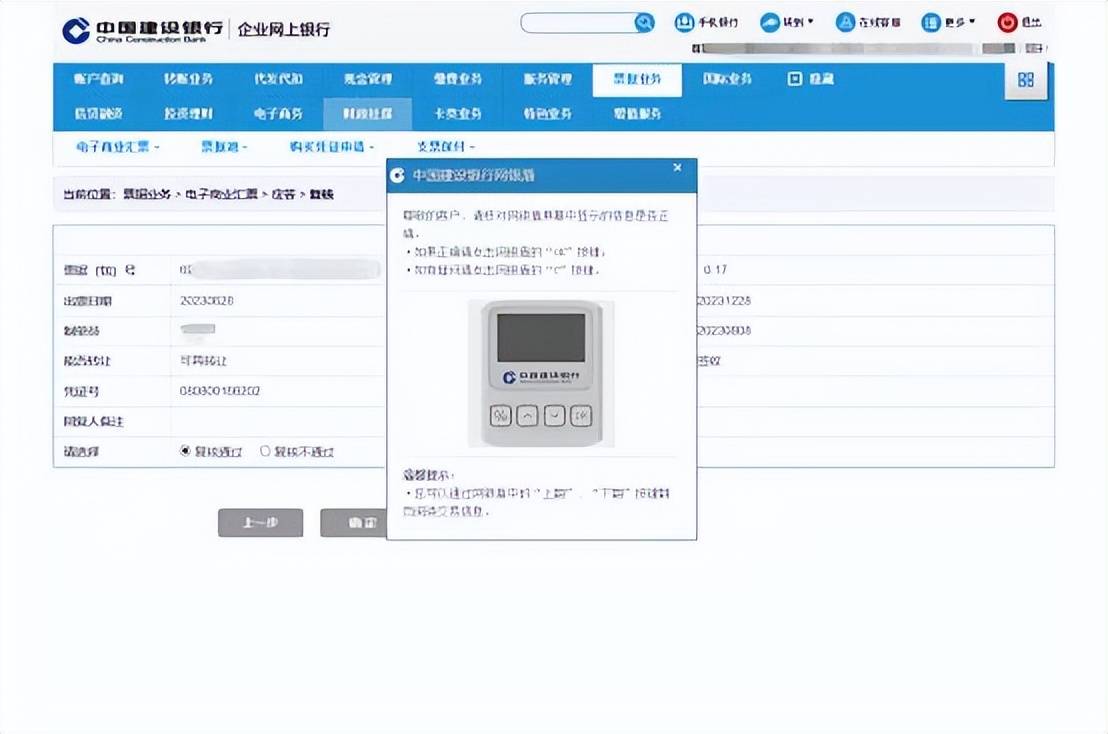The image size is (1108, 734).
Task: Click the search magnifier icon
Action: point(644,22)
